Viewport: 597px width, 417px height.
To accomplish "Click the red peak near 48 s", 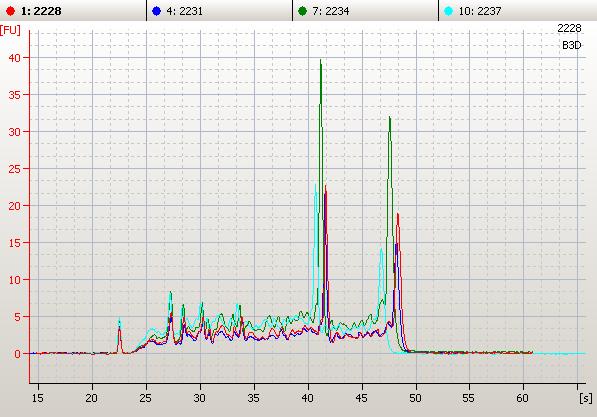I will [398, 215].
